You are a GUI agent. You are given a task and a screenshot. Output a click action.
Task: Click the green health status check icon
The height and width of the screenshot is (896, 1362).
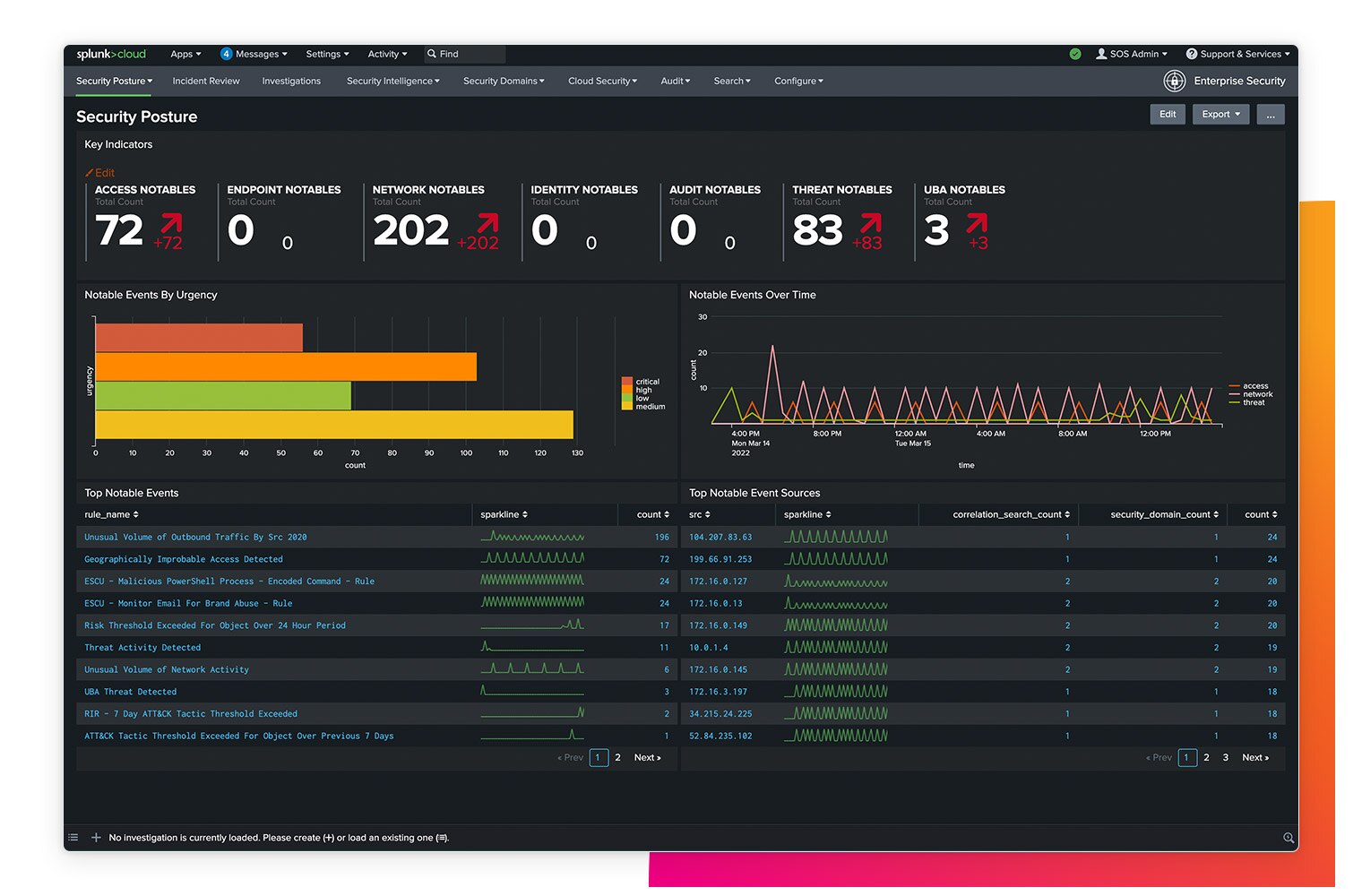tap(1075, 54)
